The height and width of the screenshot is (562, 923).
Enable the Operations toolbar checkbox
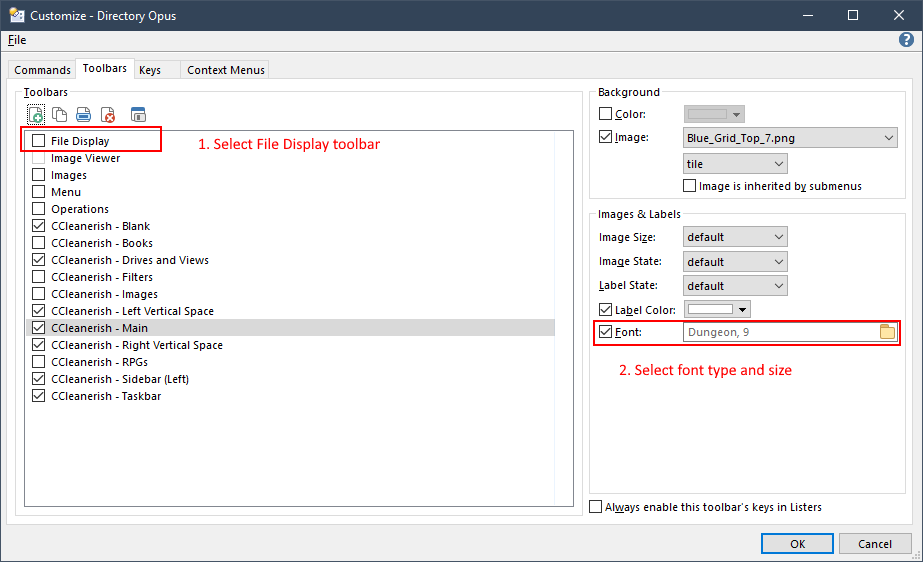(38, 209)
